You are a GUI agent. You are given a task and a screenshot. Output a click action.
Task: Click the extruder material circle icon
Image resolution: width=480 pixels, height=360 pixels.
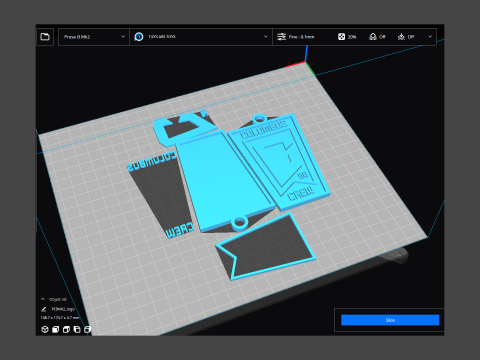[139, 37]
